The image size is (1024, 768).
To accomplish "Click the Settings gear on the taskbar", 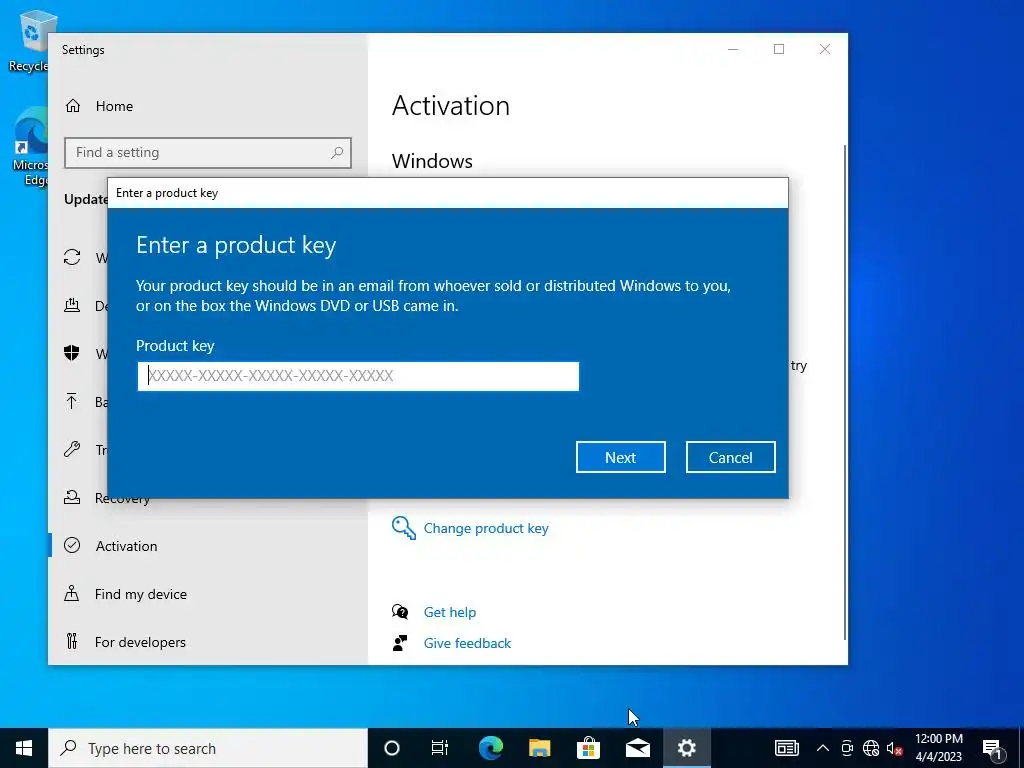I will 686,748.
